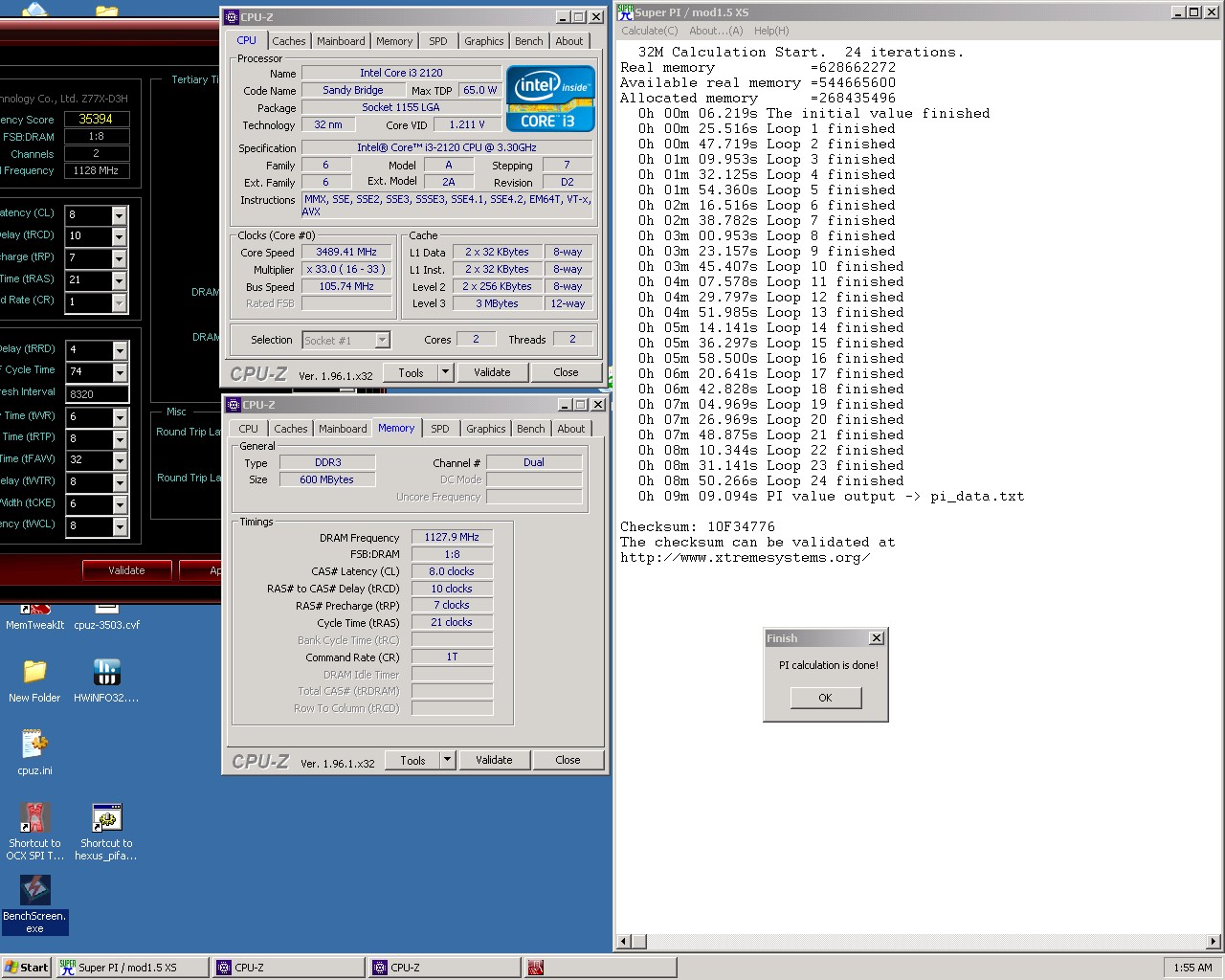Viewport: 1225px width, 980px height.
Task: Open the tRAS dropdown showing 21
Action: click(120, 280)
